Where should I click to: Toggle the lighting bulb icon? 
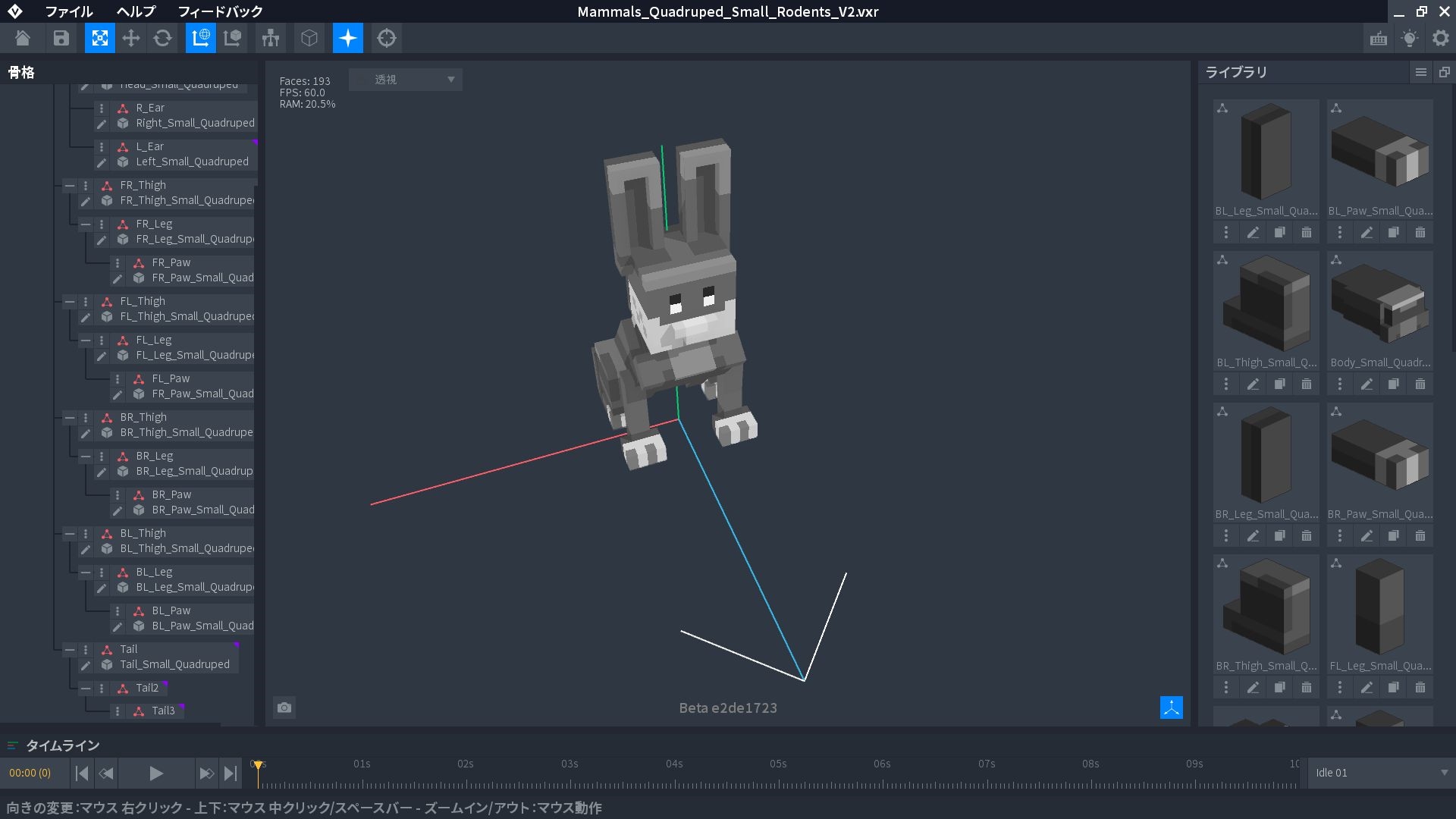[1409, 38]
